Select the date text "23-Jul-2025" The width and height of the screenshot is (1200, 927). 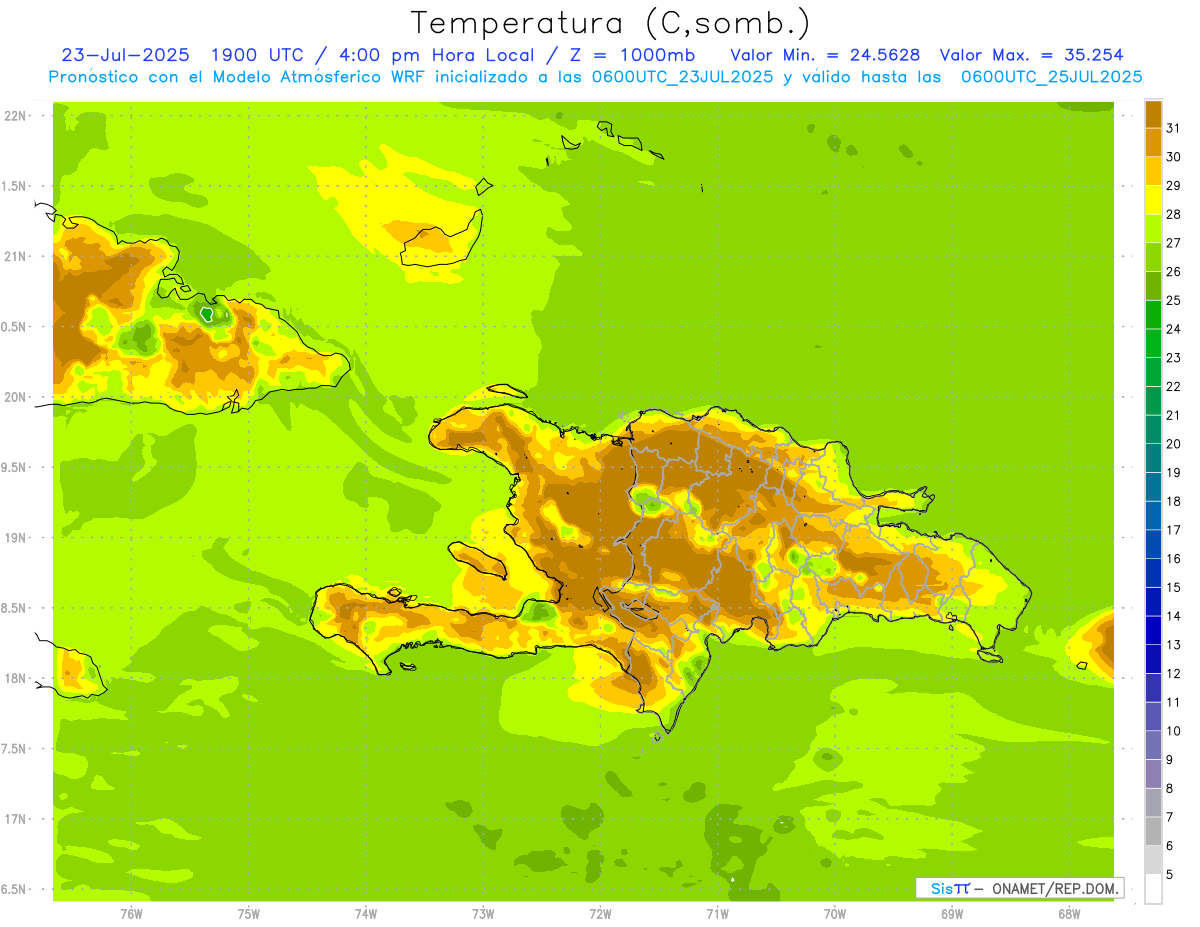click(125, 55)
